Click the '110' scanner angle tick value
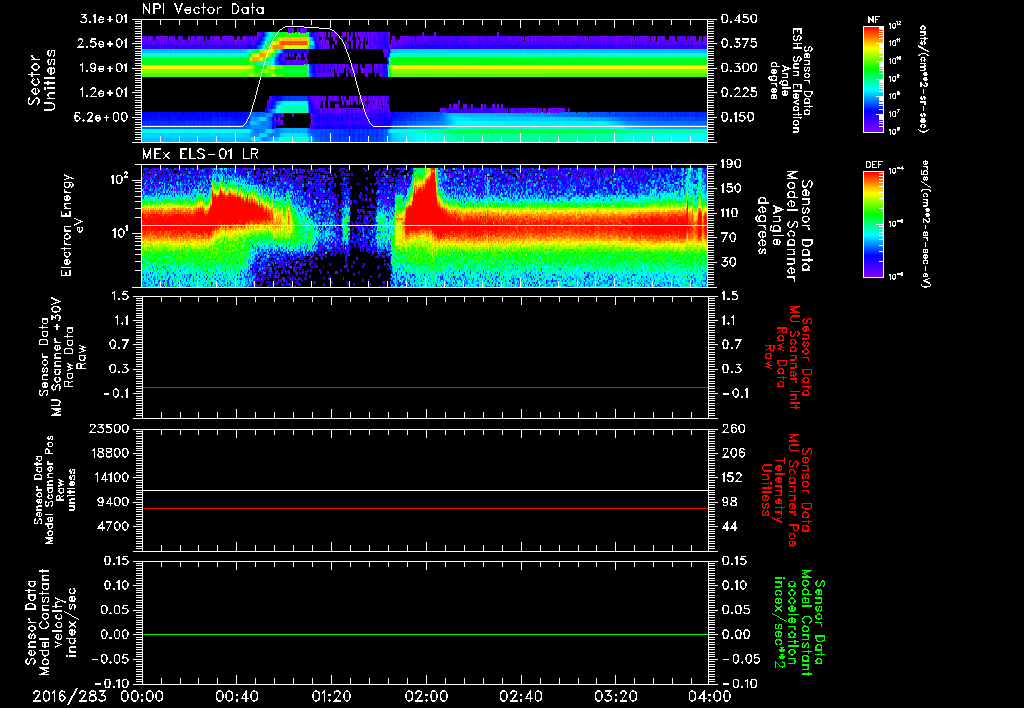This screenshot has width=1024, height=708. [x=731, y=213]
